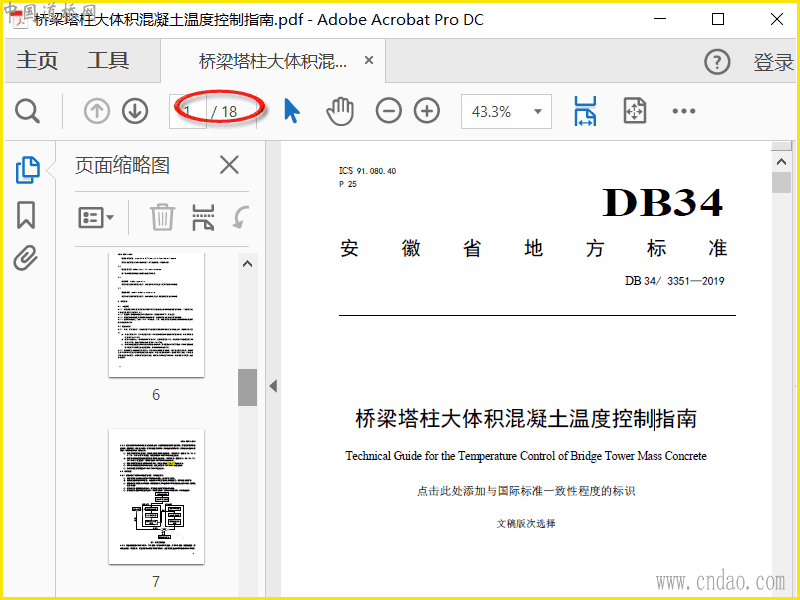Maximize the Acrobat window
The width and height of the screenshot is (800, 600).
coord(718,19)
